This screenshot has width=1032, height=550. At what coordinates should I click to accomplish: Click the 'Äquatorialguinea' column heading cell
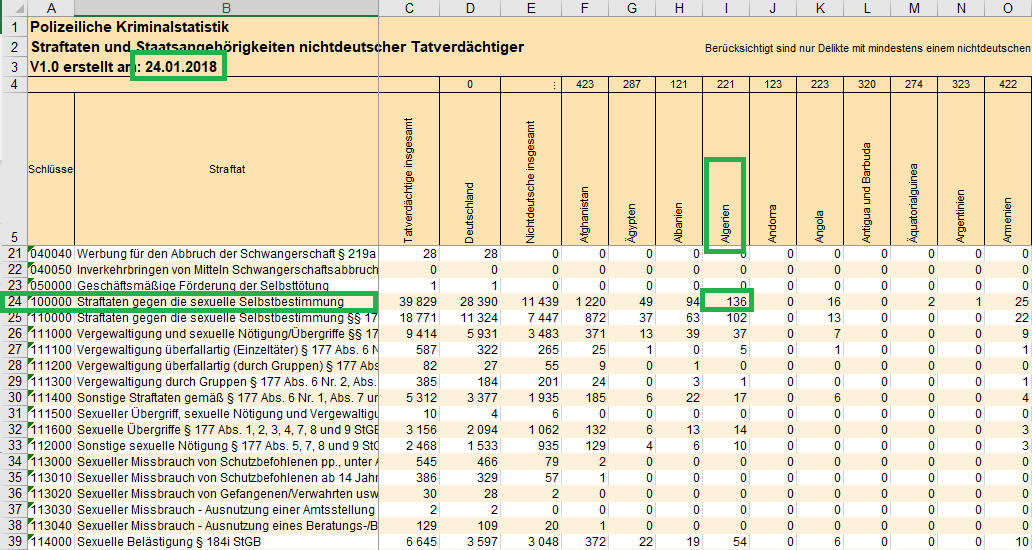click(x=914, y=169)
